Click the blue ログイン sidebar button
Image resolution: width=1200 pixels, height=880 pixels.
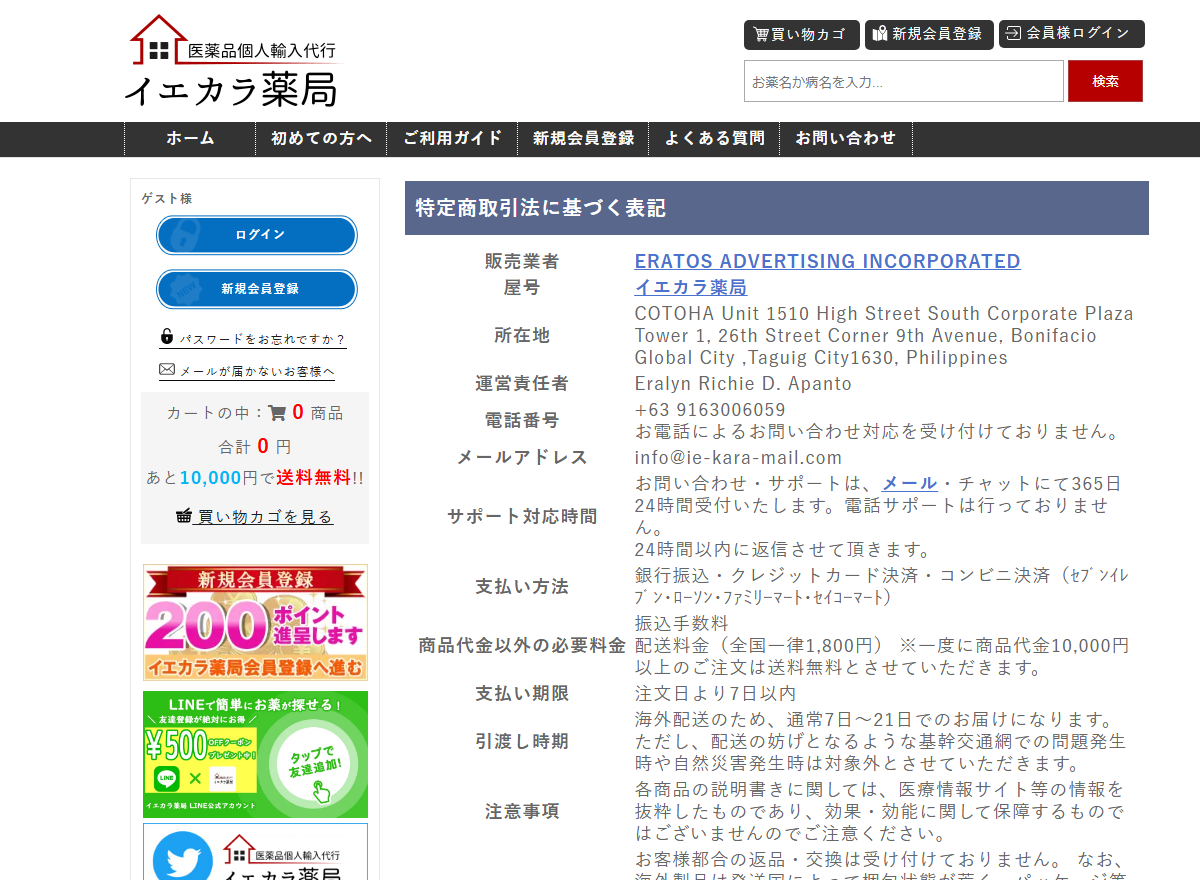257,235
